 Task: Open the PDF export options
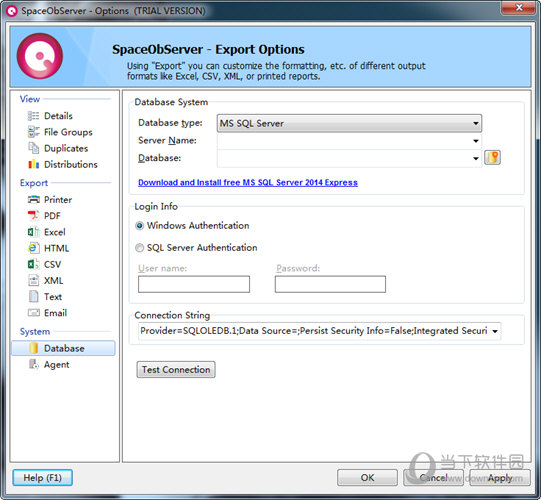pyautogui.click(x=52, y=216)
